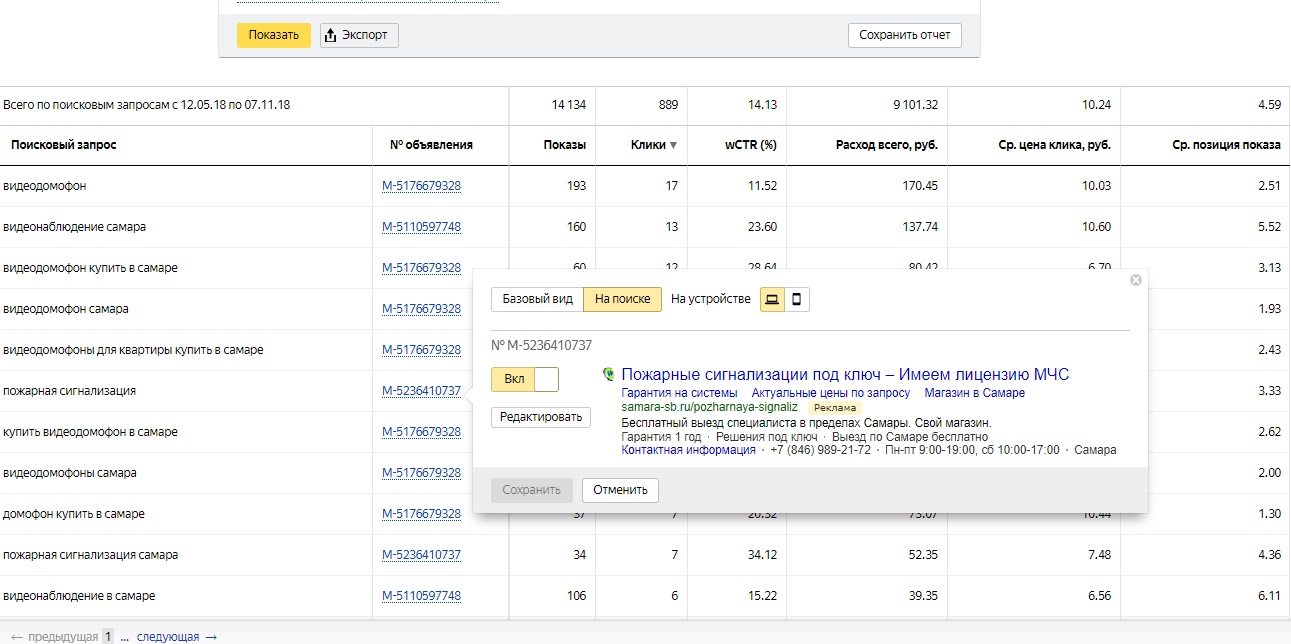This screenshot has width=1291, height=644.
Task: Open ad link in видеодомофоны самара row
Action: tap(421, 473)
